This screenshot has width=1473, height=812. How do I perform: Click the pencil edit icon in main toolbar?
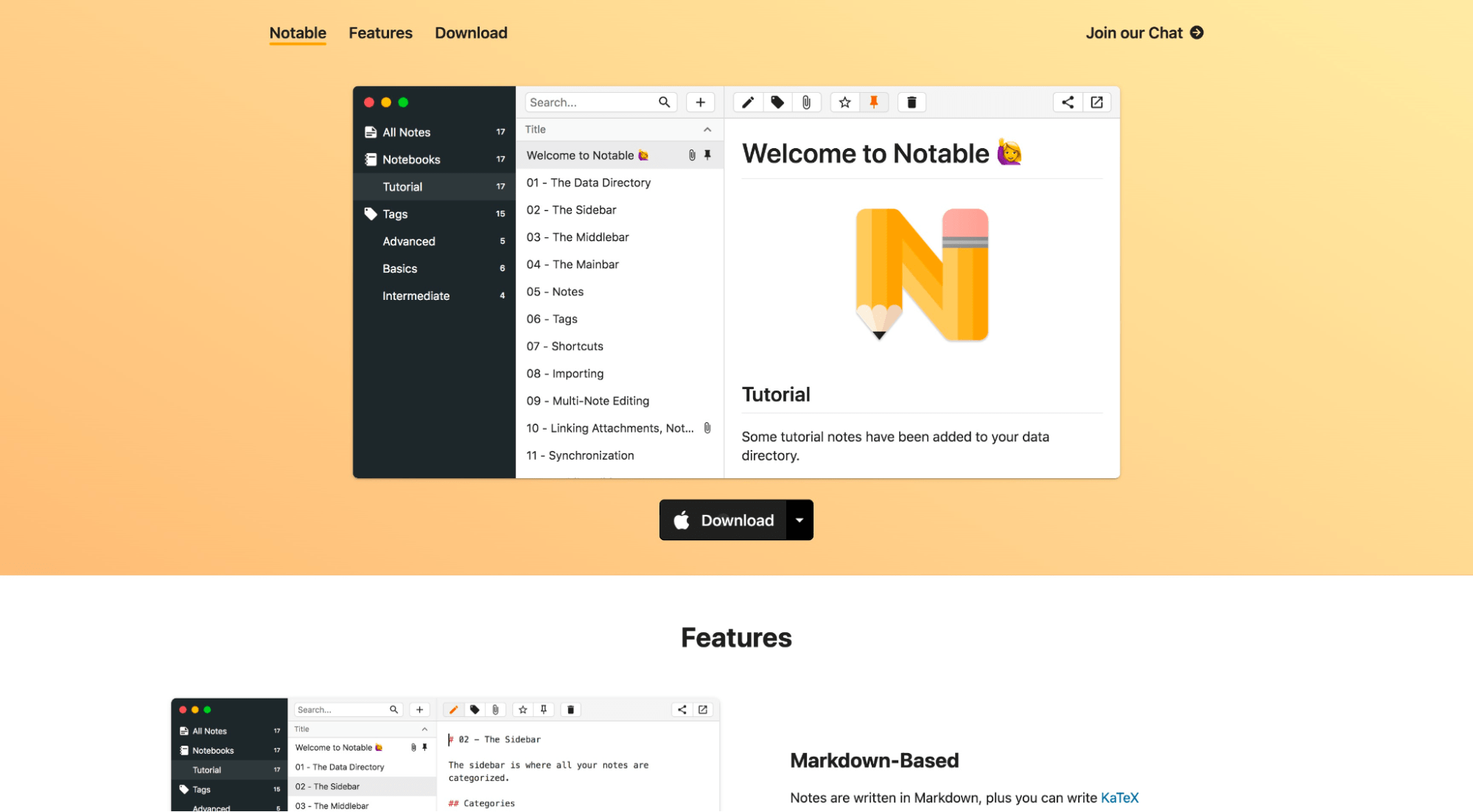[747, 102]
